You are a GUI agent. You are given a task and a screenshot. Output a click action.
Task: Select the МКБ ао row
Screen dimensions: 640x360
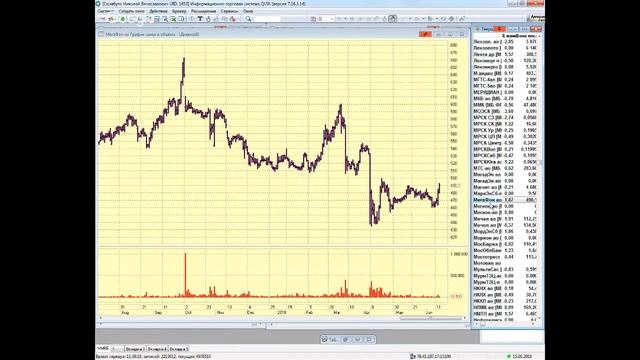[x=506, y=98]
